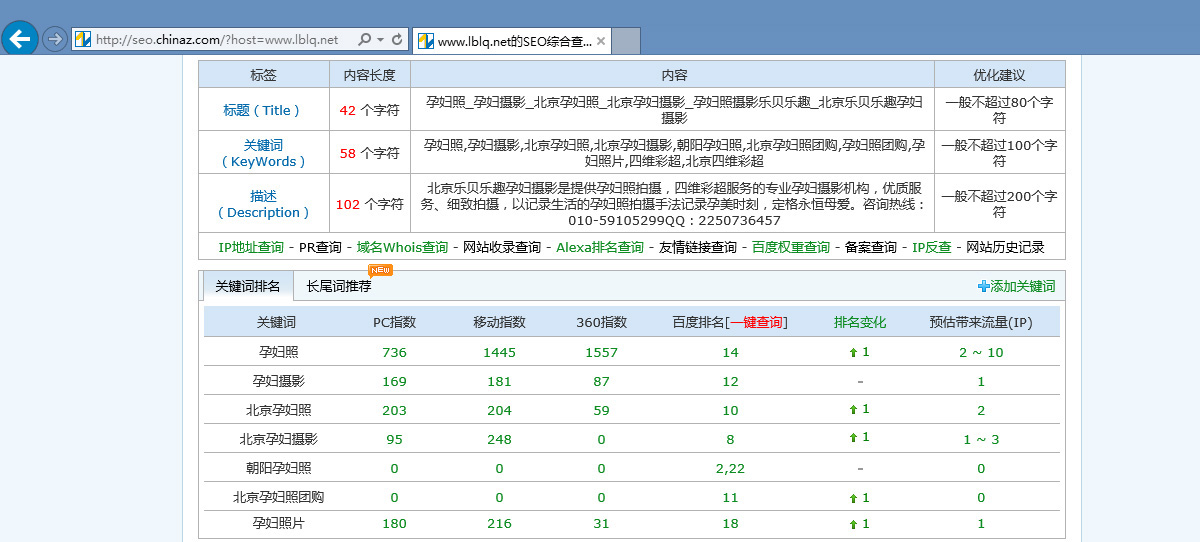Click the plus icon for 添加关键词
Screen dimensions: 1200x542
coord(983,286)
